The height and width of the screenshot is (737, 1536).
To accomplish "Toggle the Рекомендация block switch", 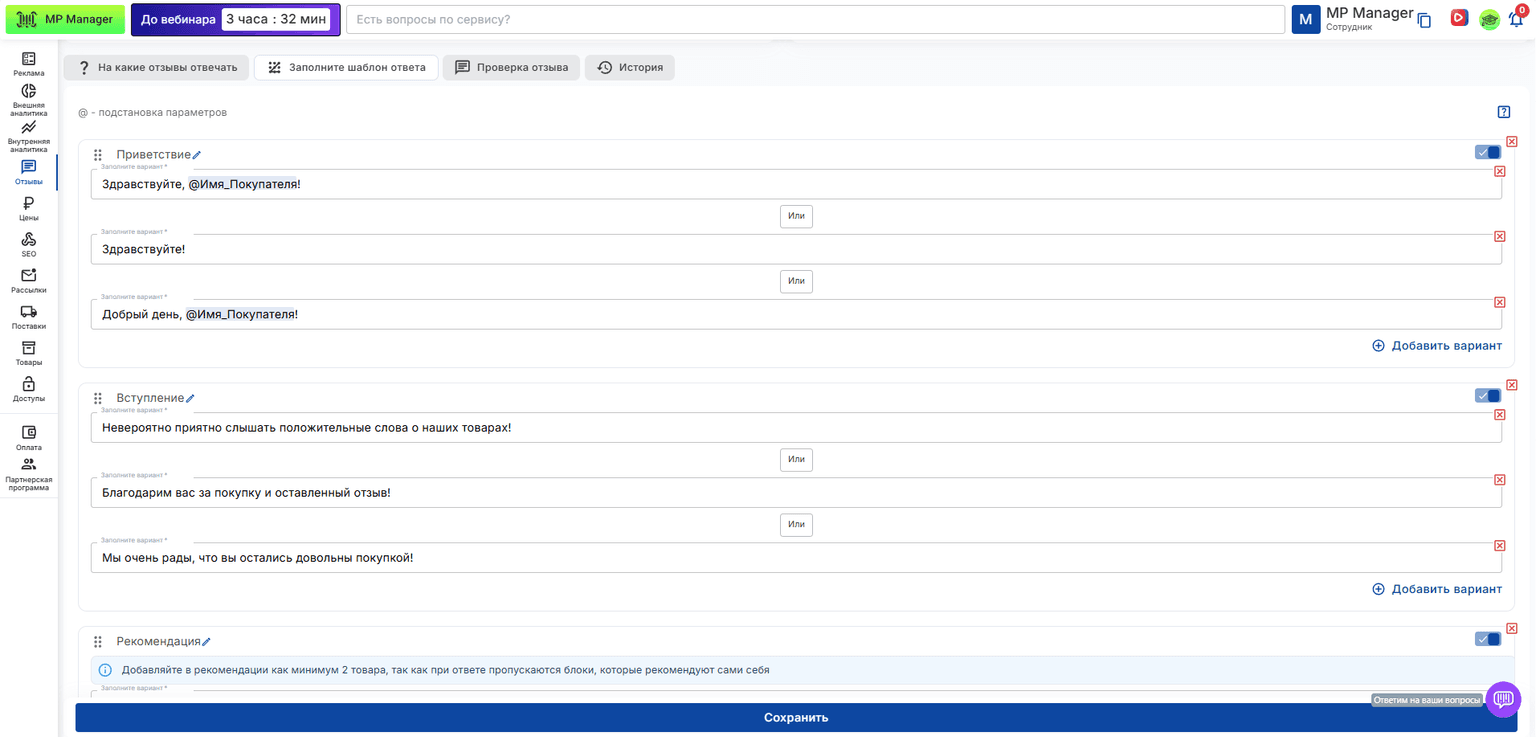I will click(1488, 639).
